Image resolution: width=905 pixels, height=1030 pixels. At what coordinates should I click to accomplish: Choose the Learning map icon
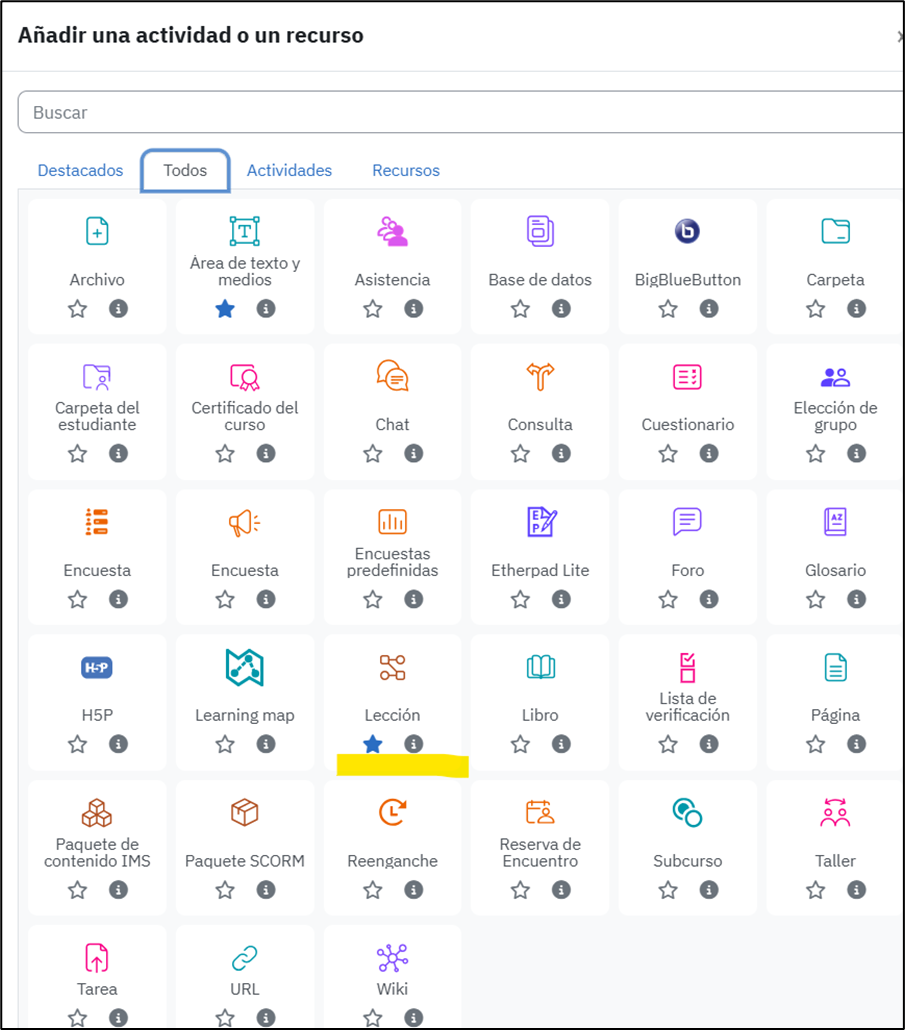[244, 667]
